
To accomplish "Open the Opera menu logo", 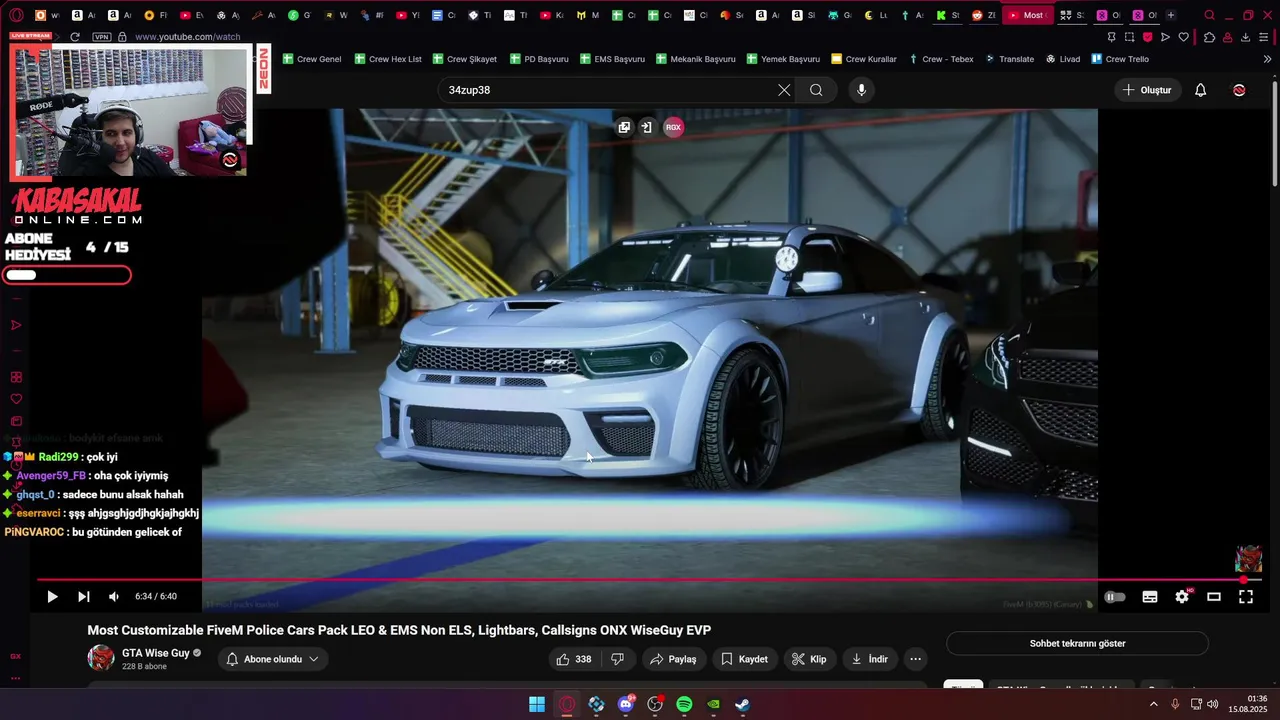I will pos(16,15).
